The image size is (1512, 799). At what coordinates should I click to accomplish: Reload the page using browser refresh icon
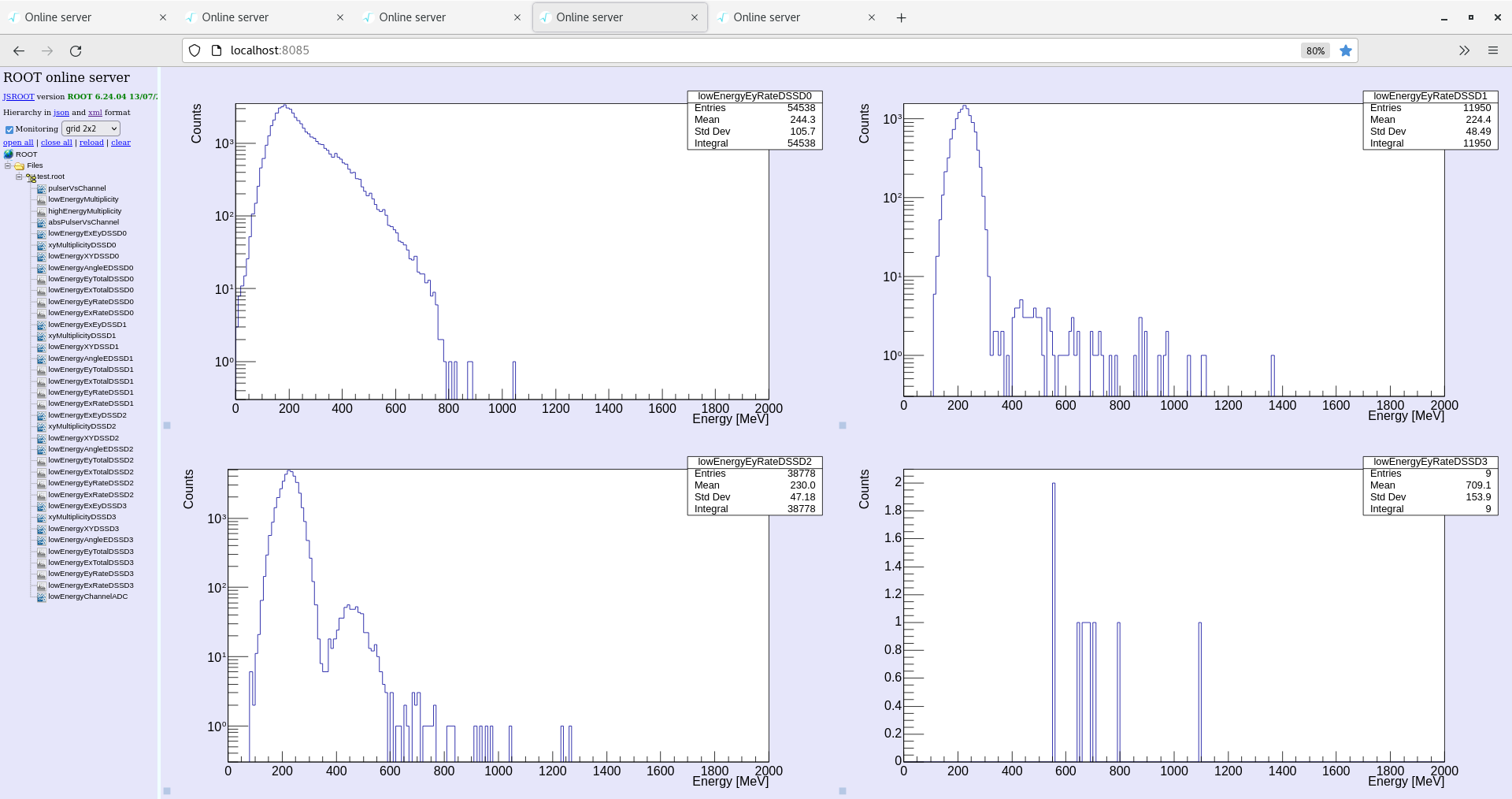point(76,50)
